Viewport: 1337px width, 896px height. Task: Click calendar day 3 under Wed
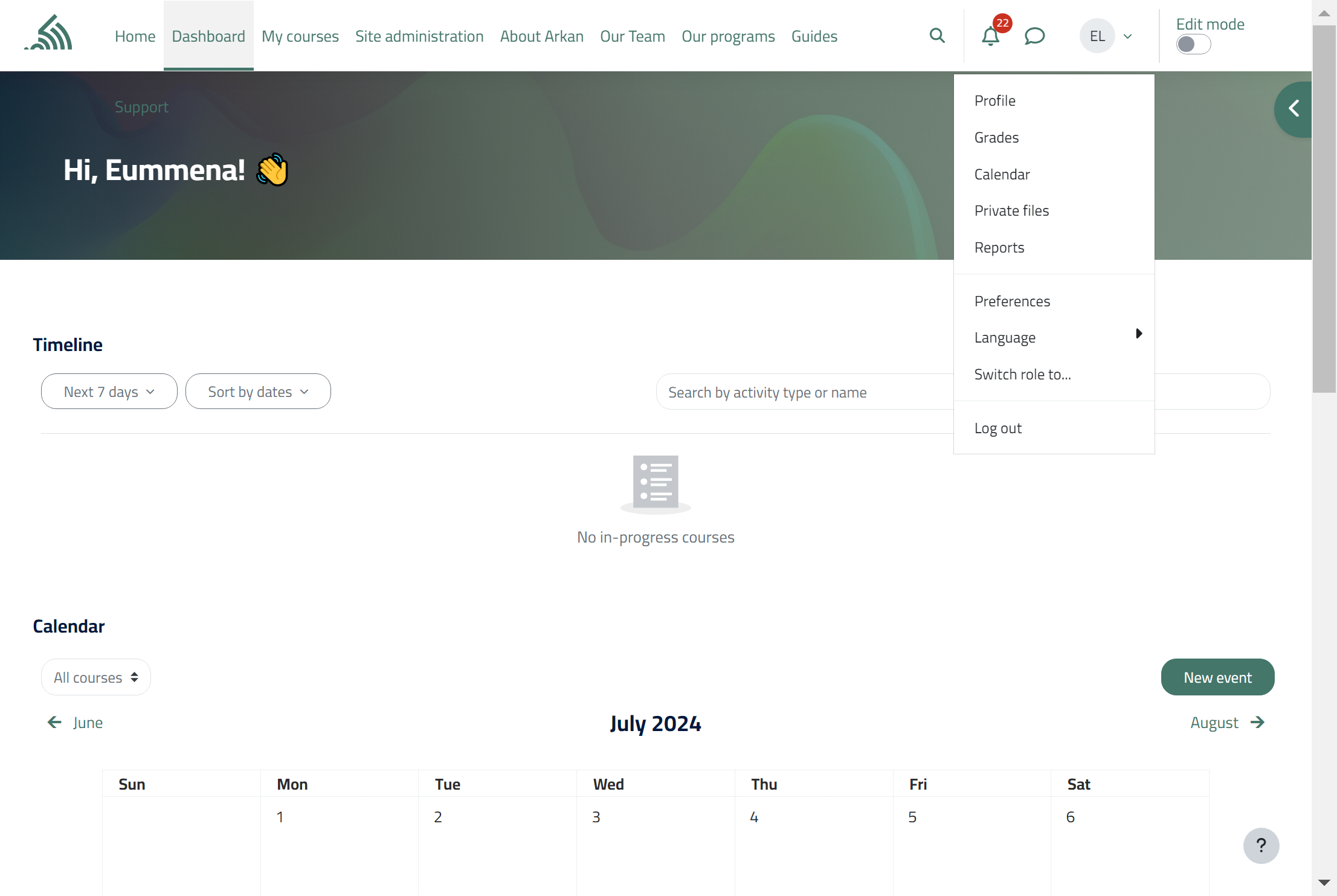pyautogui.click(x=596, y=817)
